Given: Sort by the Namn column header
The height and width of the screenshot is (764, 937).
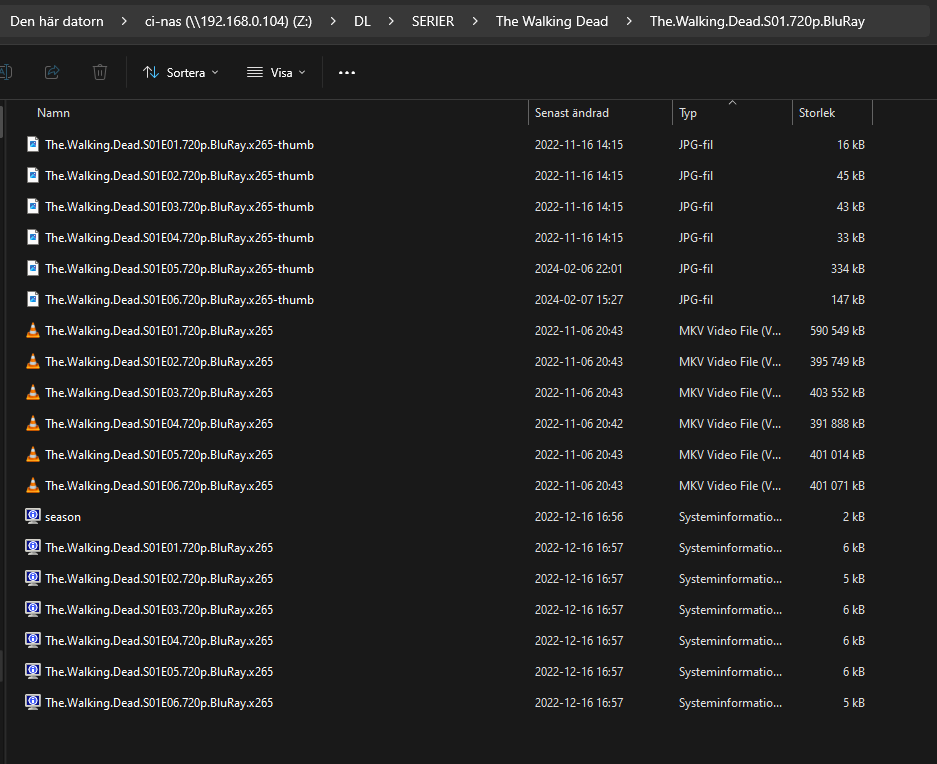Looking at the screenshot, I should click(54, 113).
